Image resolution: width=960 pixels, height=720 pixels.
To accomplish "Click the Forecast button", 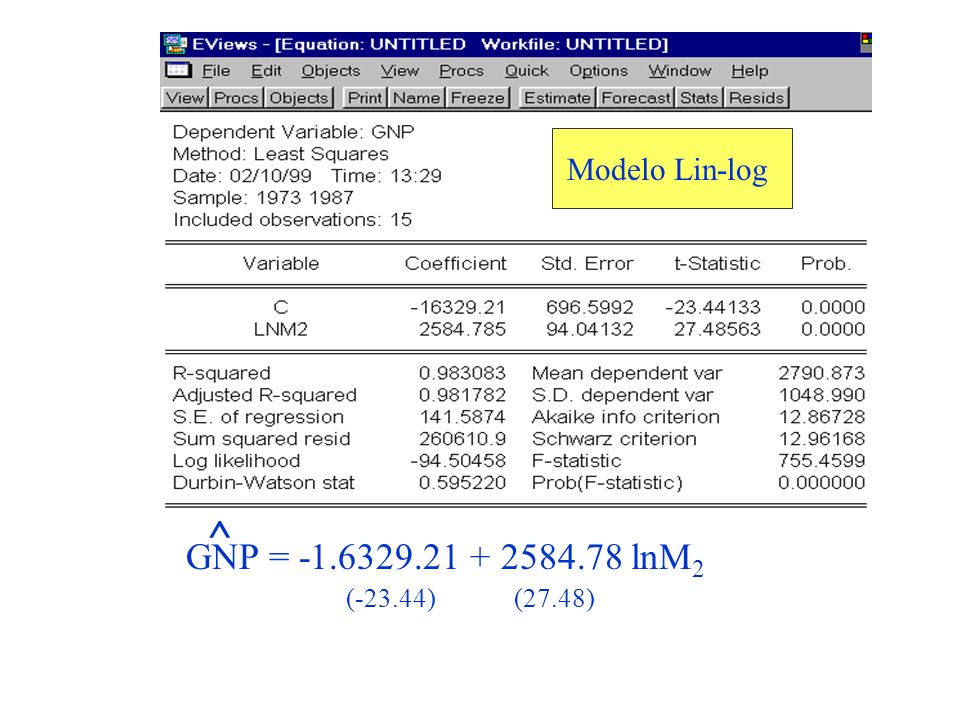I will (x=636, y=98).
